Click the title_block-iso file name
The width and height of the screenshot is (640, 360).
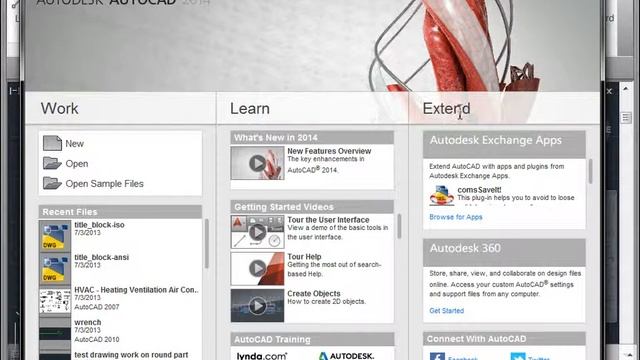99,225
